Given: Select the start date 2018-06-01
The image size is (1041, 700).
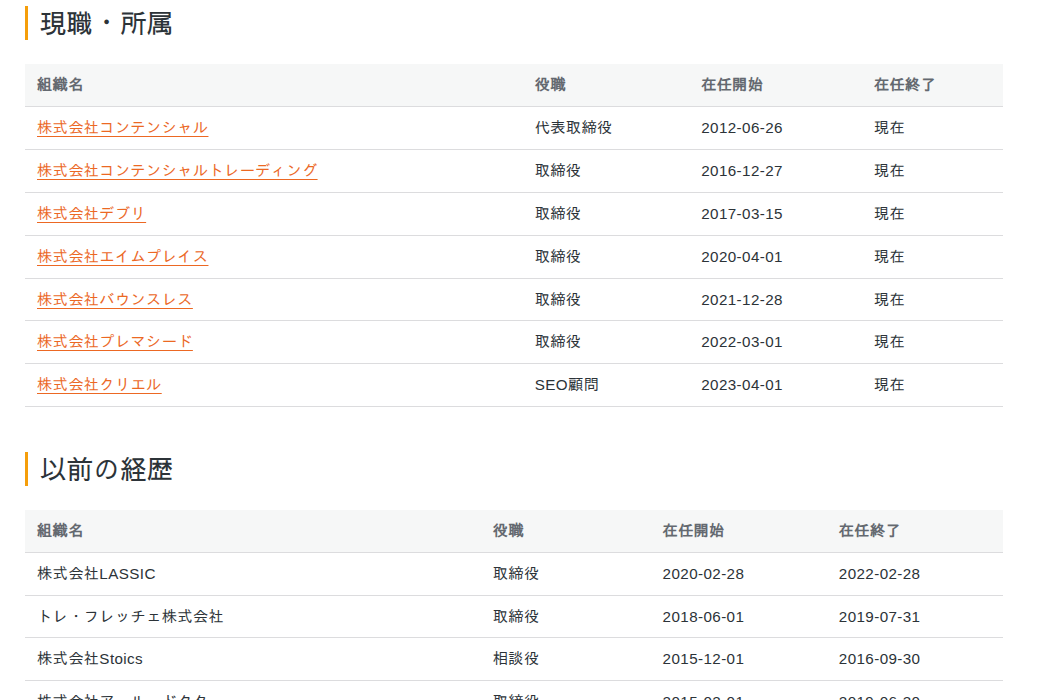Looking at the screenshot, I should 703,617.
